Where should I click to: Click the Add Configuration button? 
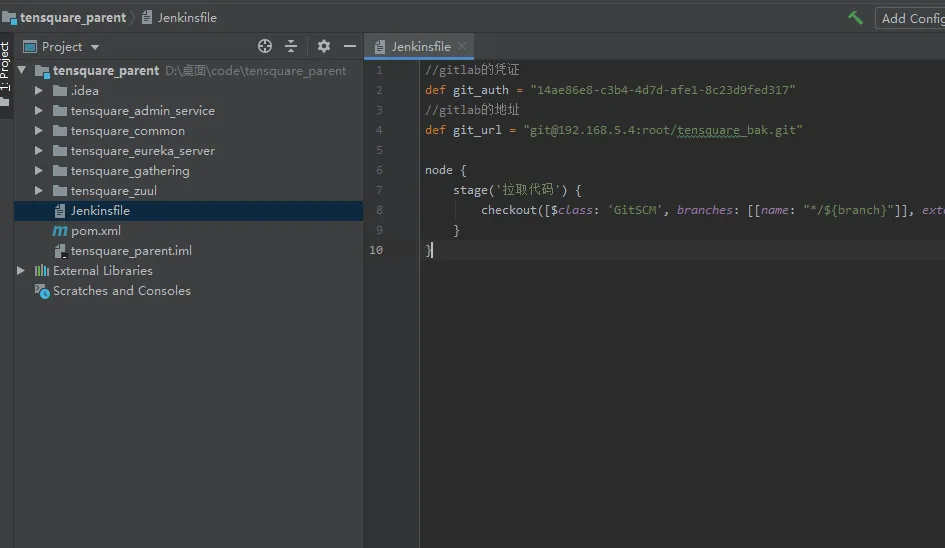point(911,18)
